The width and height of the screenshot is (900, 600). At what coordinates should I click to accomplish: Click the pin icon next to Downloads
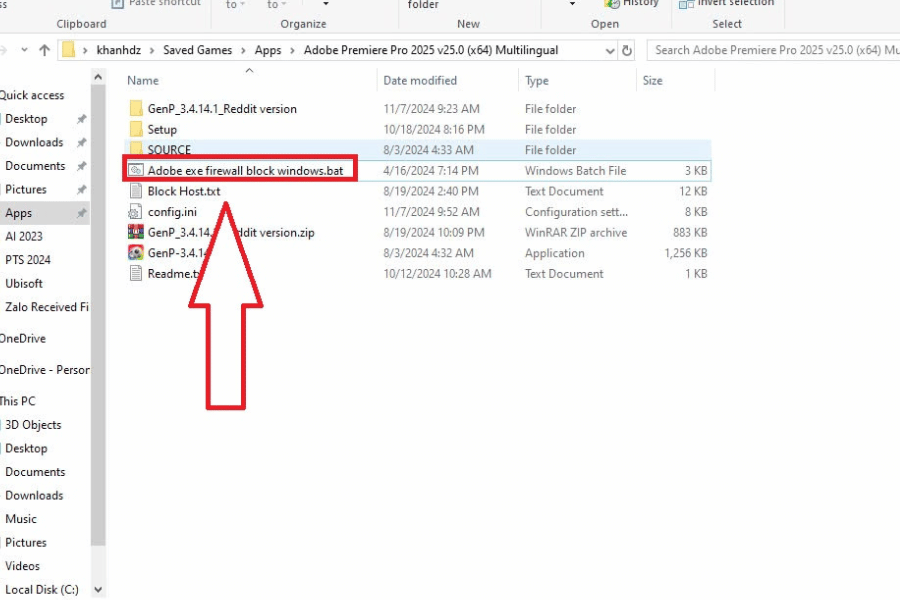click(x=81, y=143)
